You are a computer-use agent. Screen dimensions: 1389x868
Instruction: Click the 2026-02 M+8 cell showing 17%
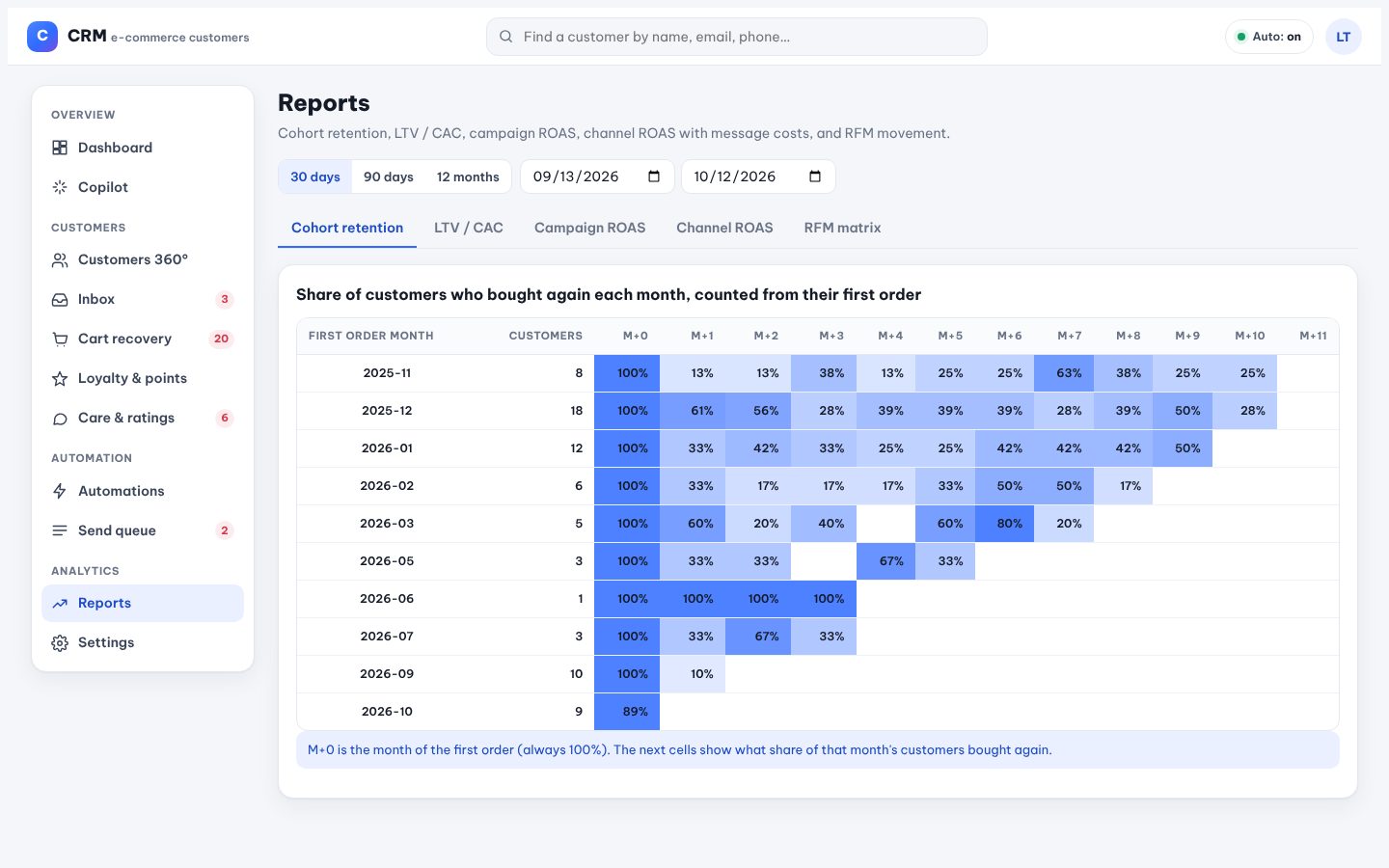click(1123, 486)
